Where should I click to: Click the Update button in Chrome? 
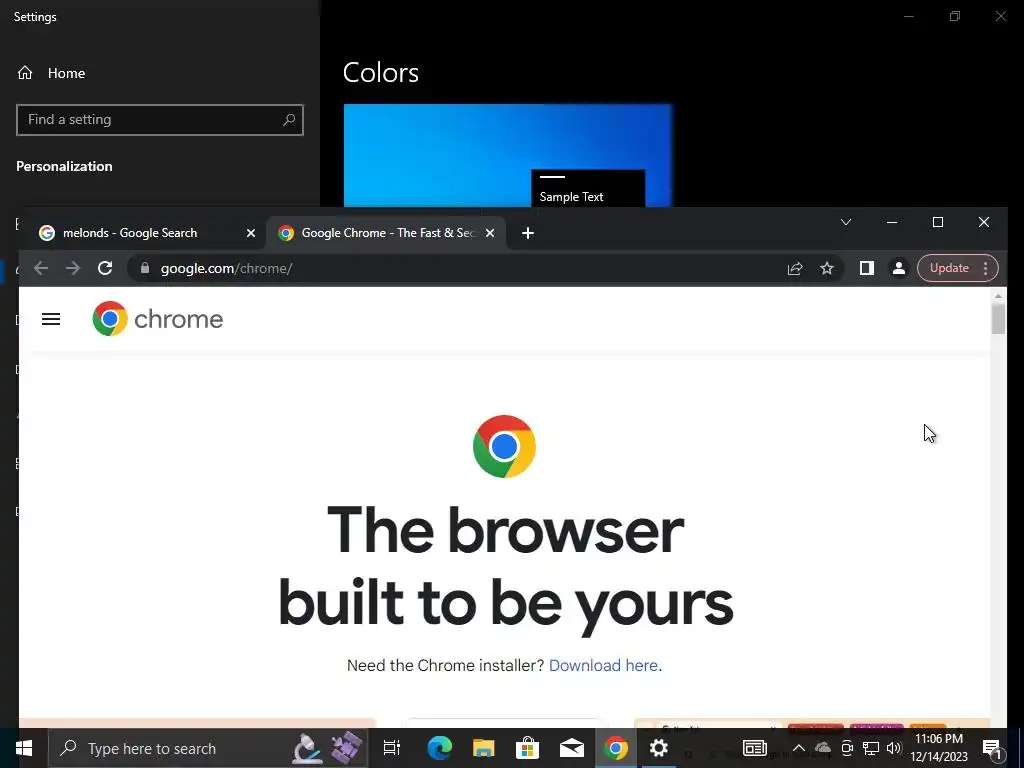click(949, 268)
